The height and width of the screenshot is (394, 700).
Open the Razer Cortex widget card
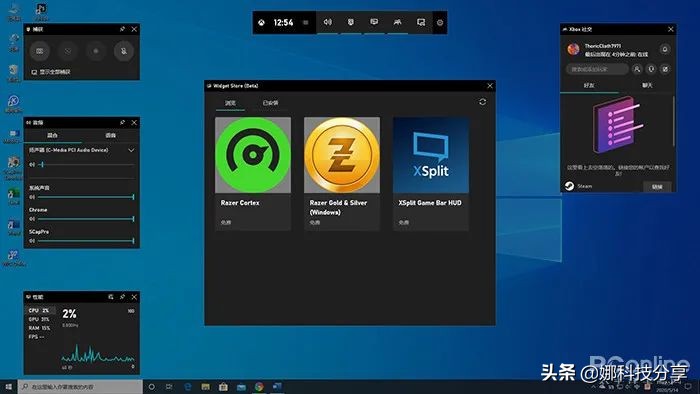click(253, 174)
